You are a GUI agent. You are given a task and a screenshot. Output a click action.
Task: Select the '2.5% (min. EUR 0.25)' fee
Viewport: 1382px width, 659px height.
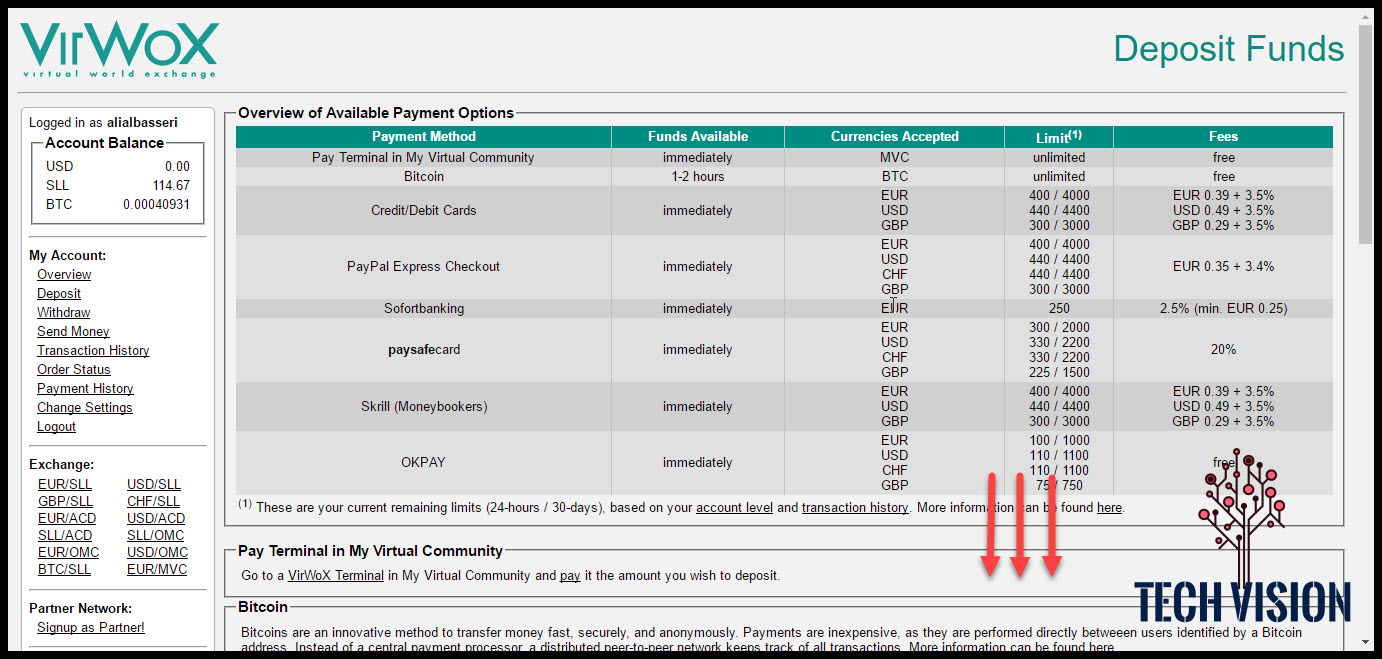pos(1223,309)
